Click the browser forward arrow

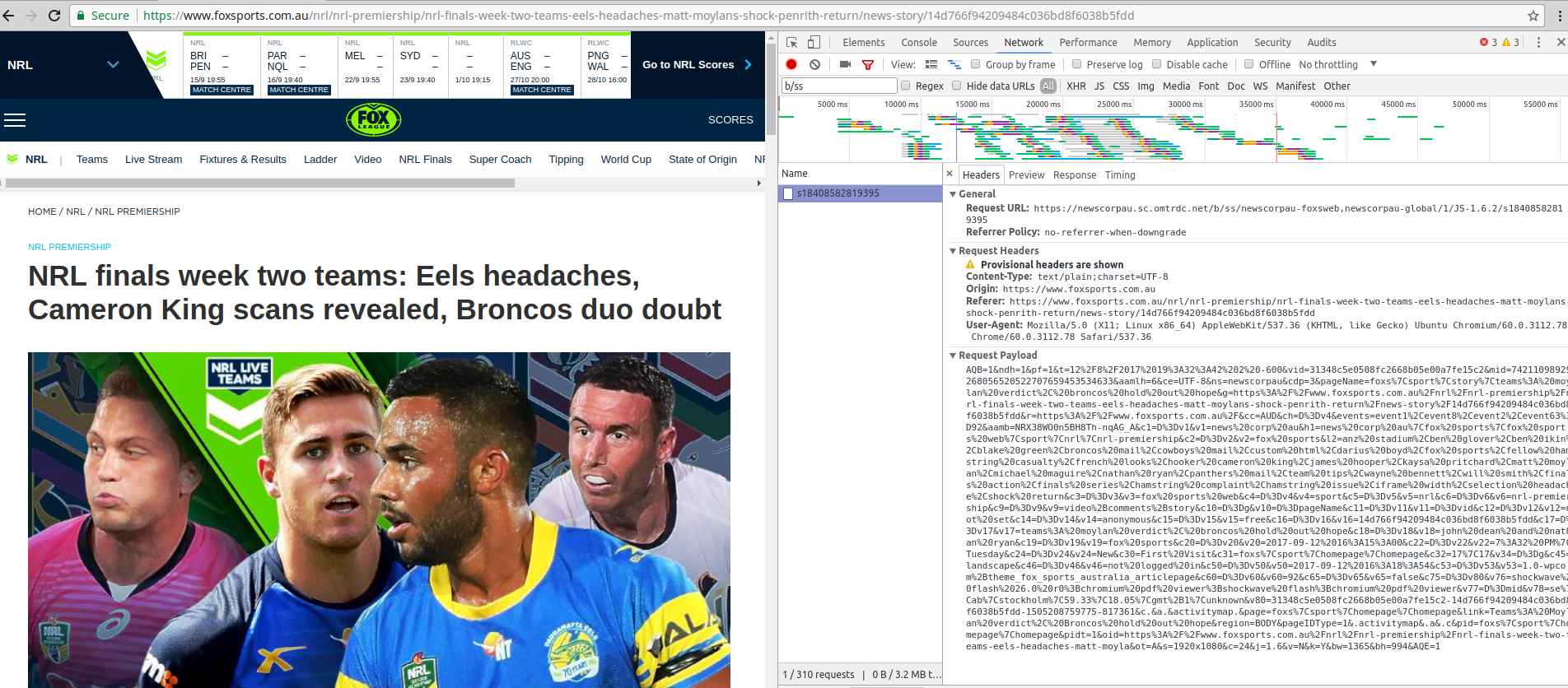pos(31,16)
